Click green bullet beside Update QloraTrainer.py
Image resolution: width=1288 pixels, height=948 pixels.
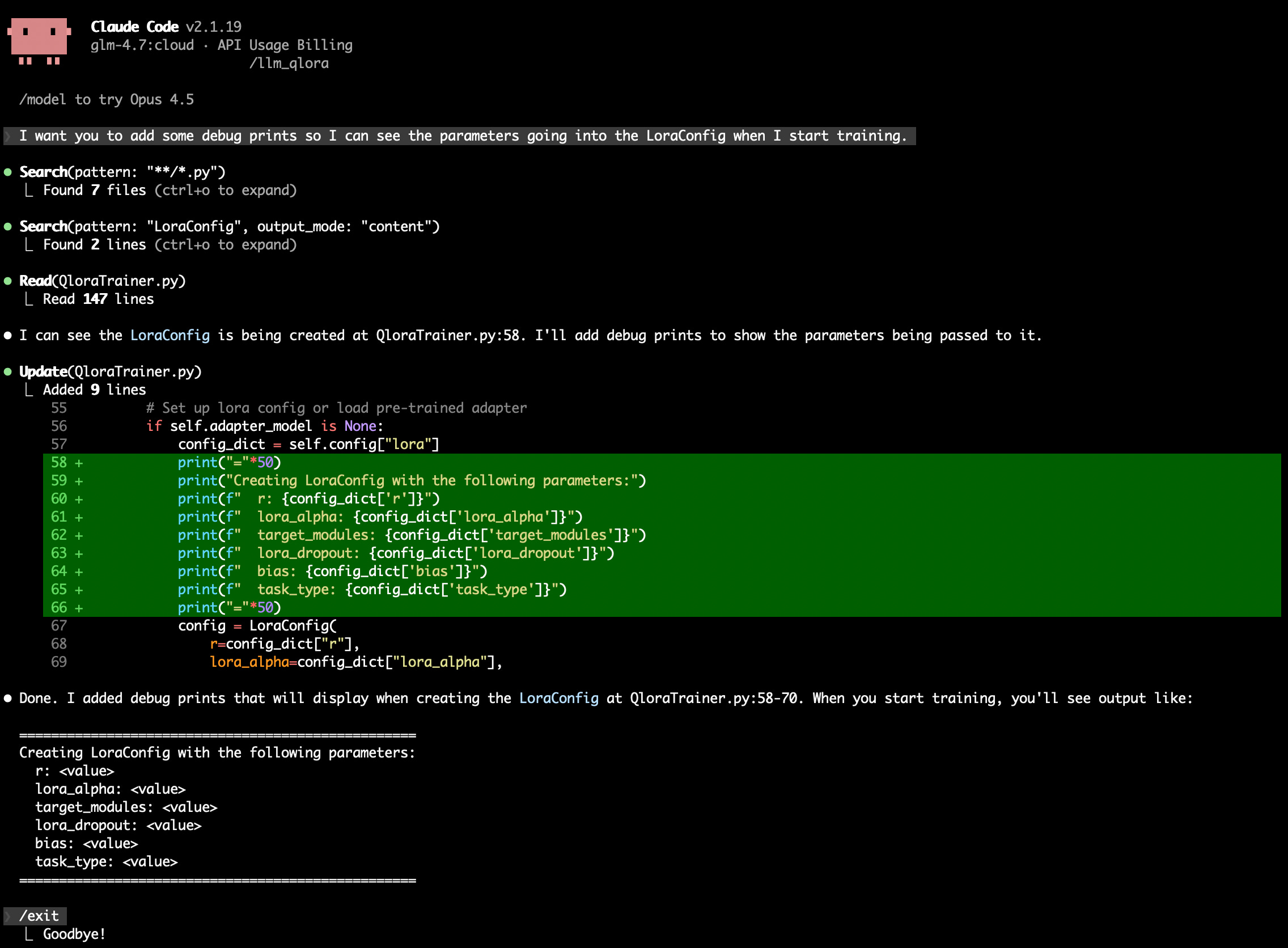(x=8, y=372)
